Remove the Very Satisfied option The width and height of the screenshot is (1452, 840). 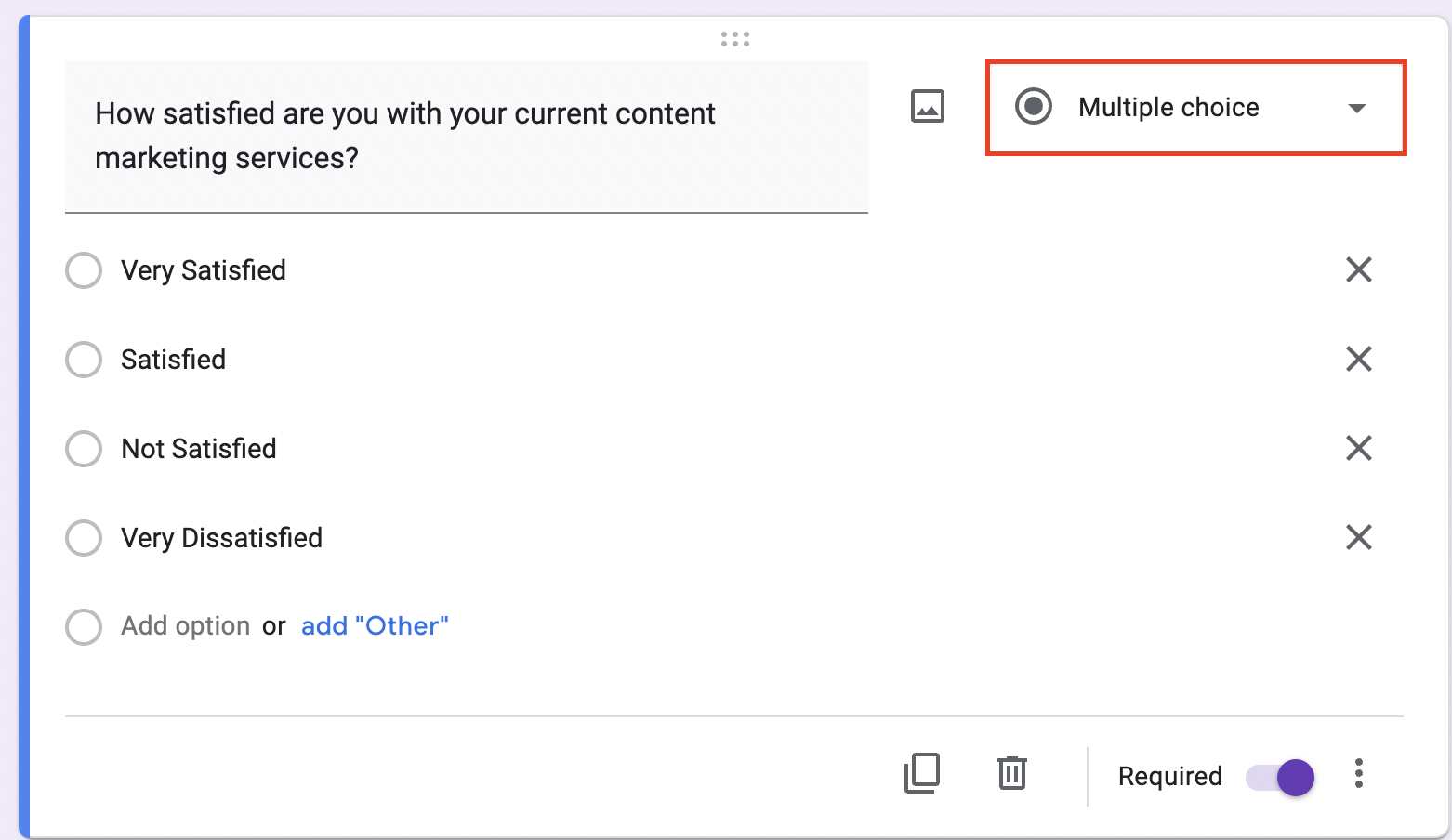1358,270
